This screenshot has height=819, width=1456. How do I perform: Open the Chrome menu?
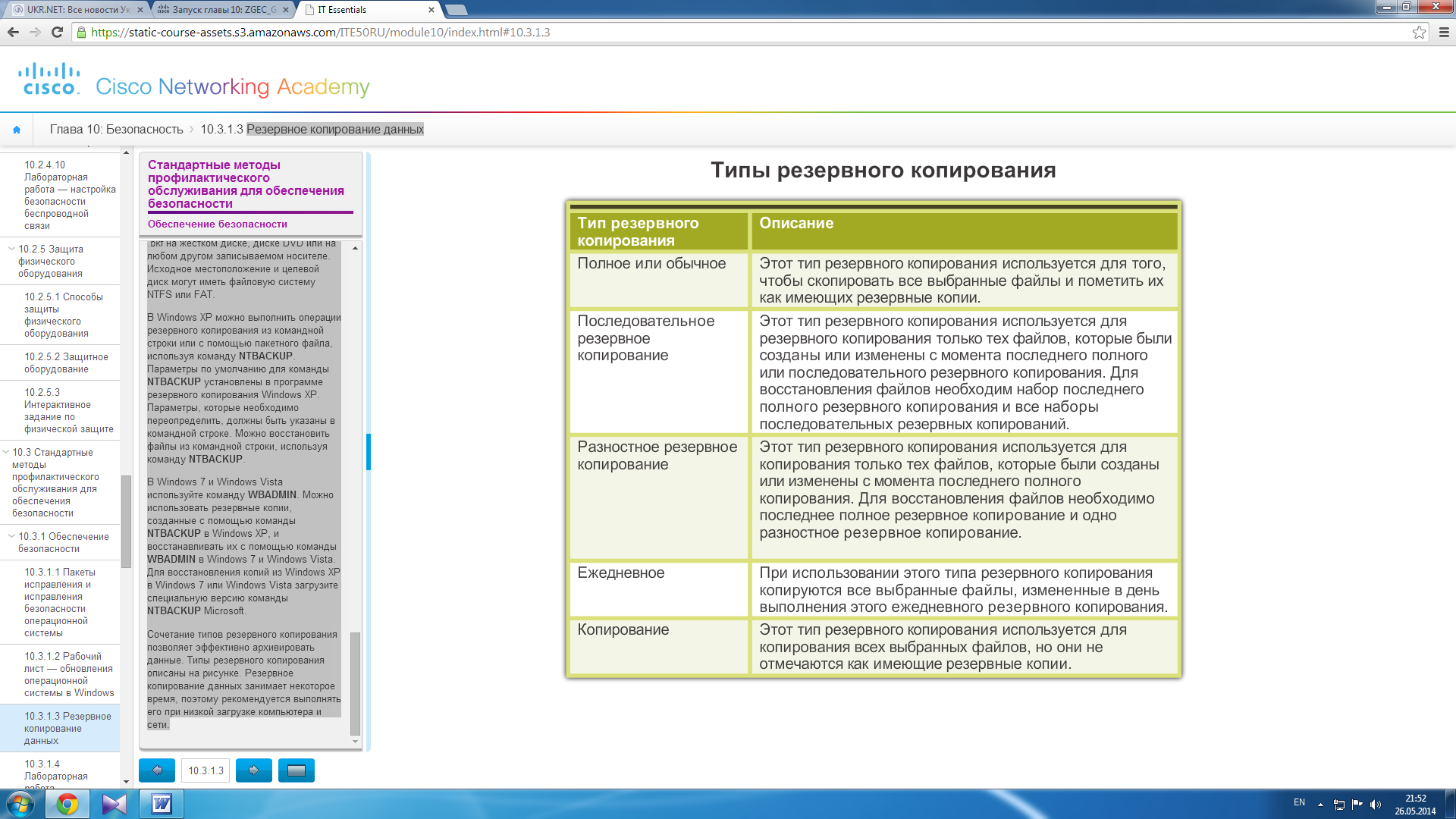[x=1444, y=32]
